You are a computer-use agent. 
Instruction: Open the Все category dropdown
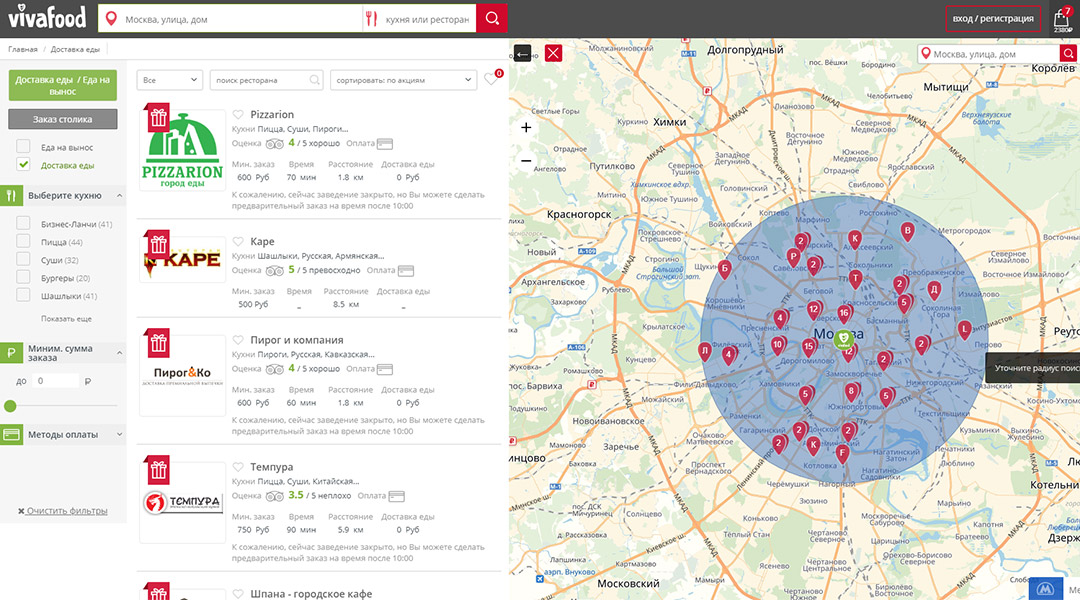(169, 80)
